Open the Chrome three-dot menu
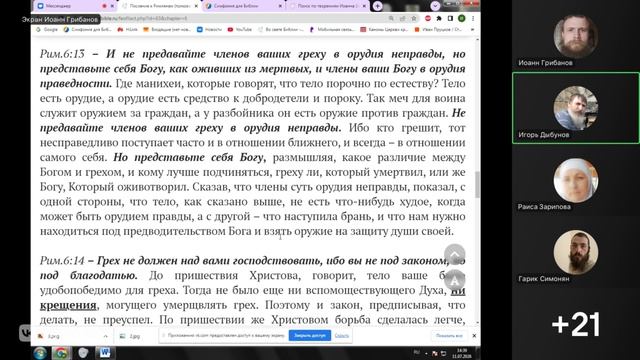Image resolution: width=640 pixels, height=360 pixels. (x=473, y=18)
